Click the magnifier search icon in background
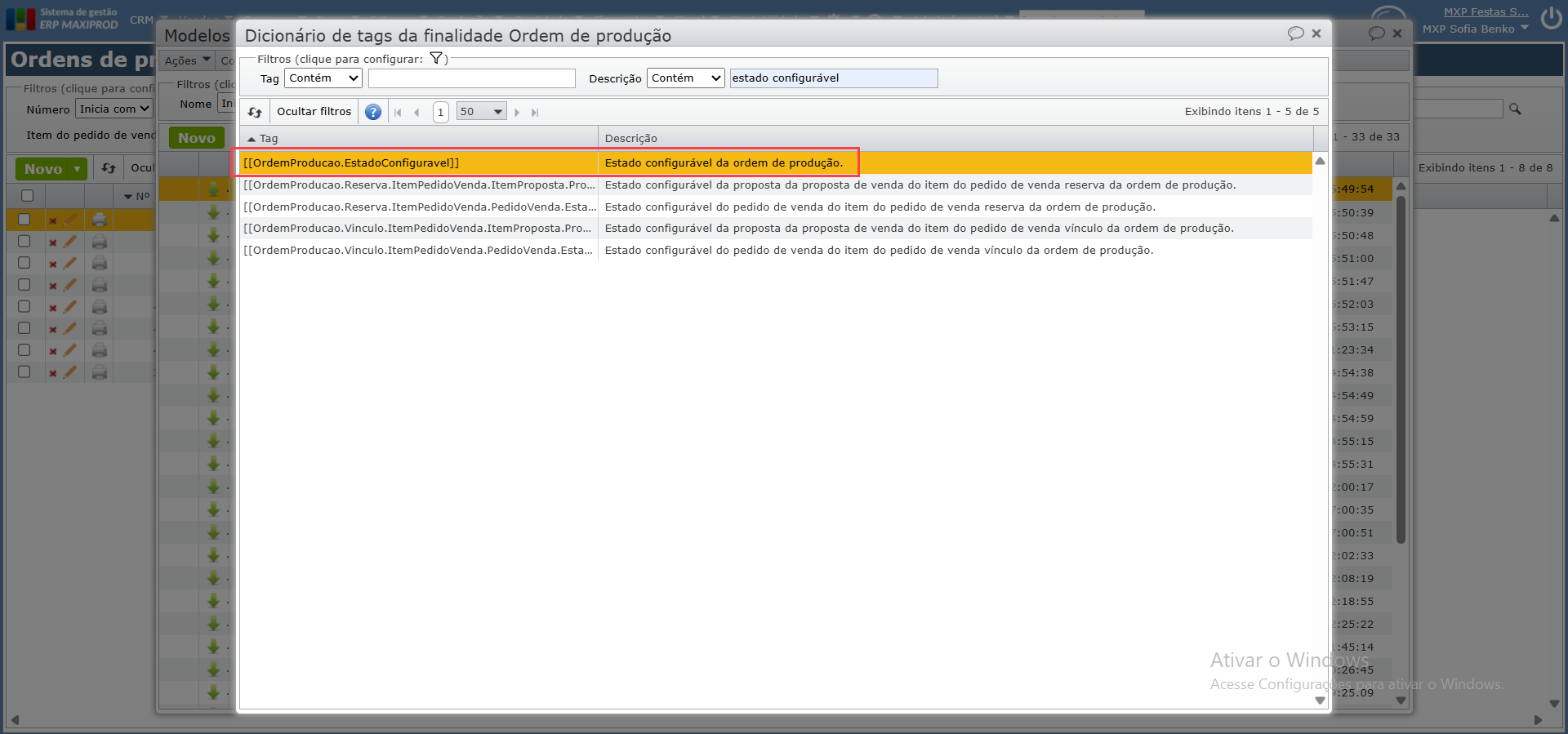This screenshot has height=734, width=1568. pos(1515,109)
